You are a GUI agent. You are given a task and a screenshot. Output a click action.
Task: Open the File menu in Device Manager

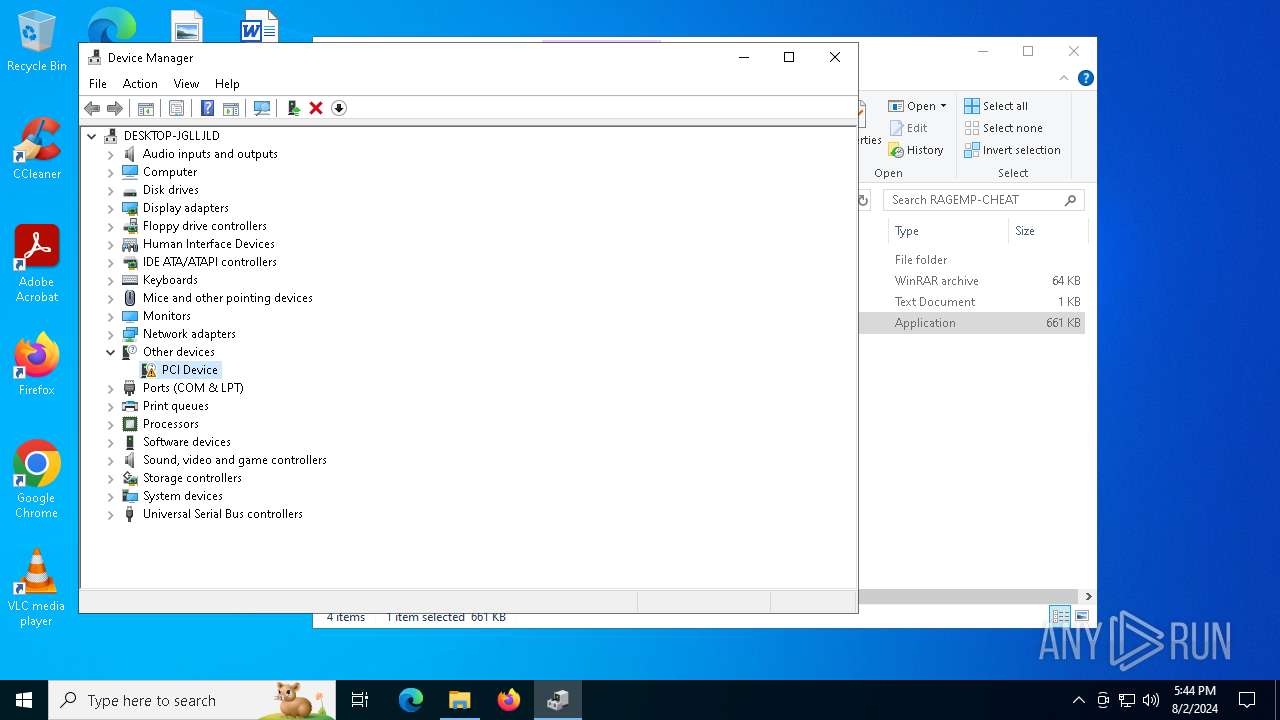click(98, 84)
